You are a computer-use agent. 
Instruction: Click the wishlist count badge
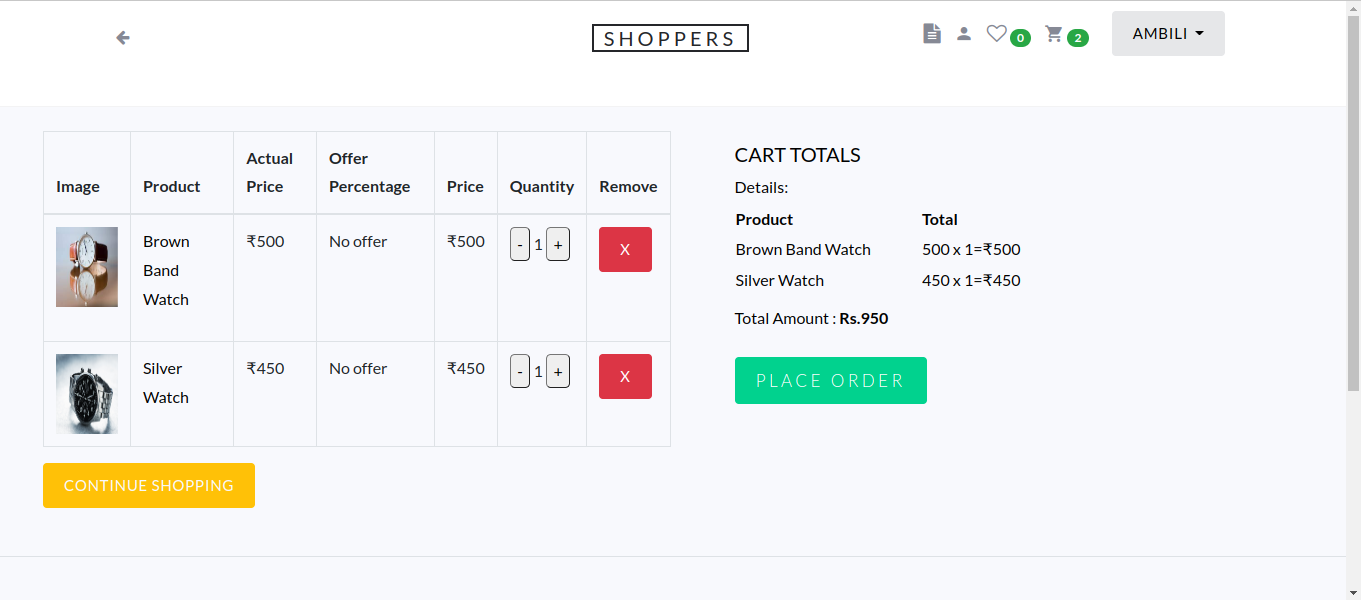(x=1019, y=38)
